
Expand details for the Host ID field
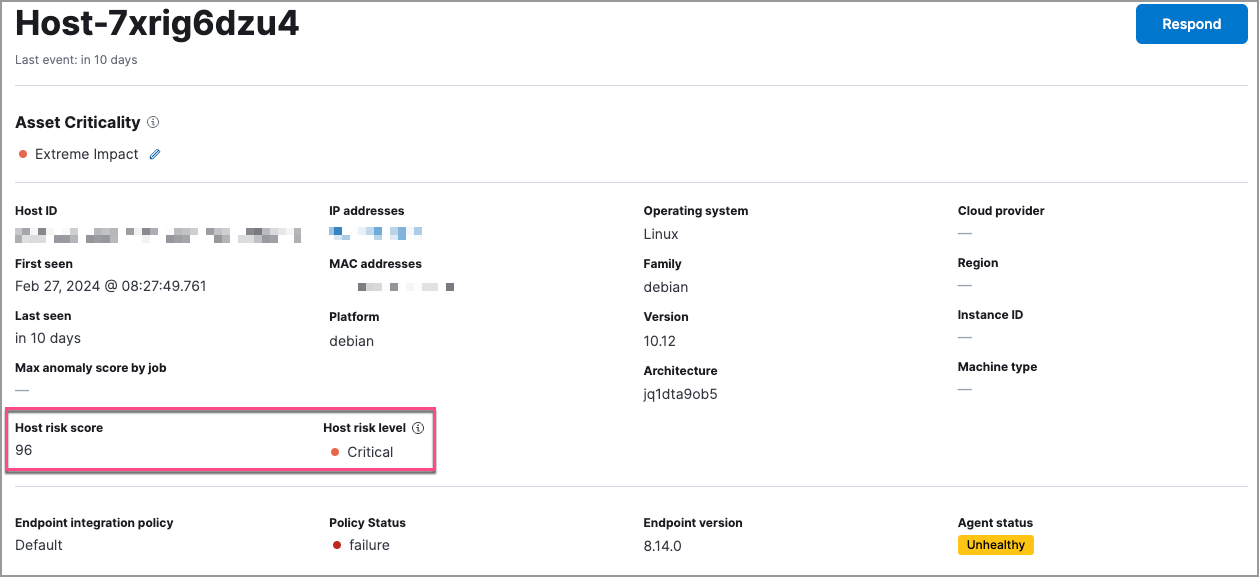(x=157, y=234)
